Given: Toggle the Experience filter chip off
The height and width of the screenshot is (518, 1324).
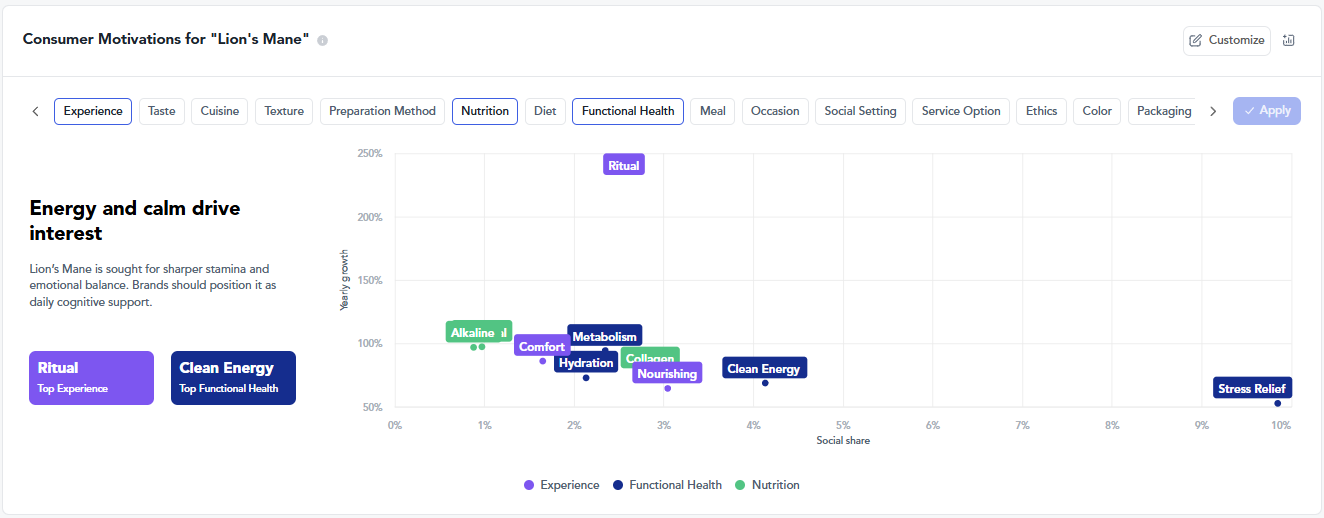Looking at the screenshot, I should coord(93,111).
